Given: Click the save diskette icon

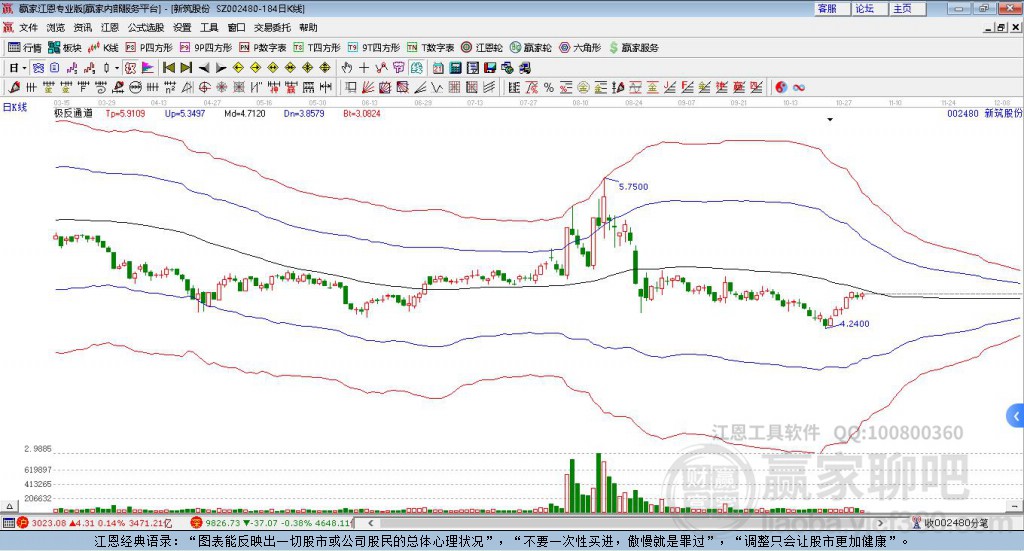Looking at the screenshot, I should pyautogui.click(x=490, y=68).
